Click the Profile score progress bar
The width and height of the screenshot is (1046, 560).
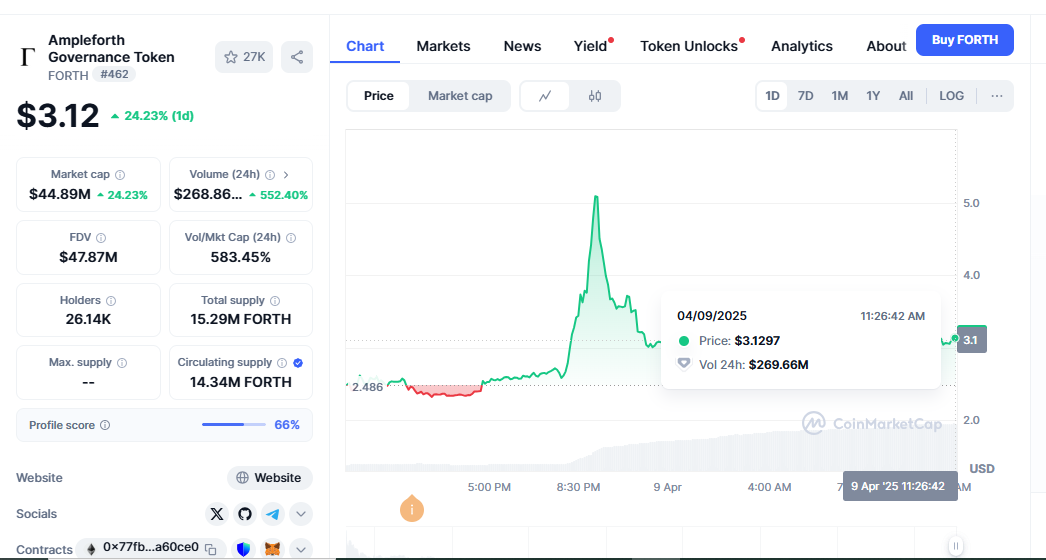pos(233,425)
